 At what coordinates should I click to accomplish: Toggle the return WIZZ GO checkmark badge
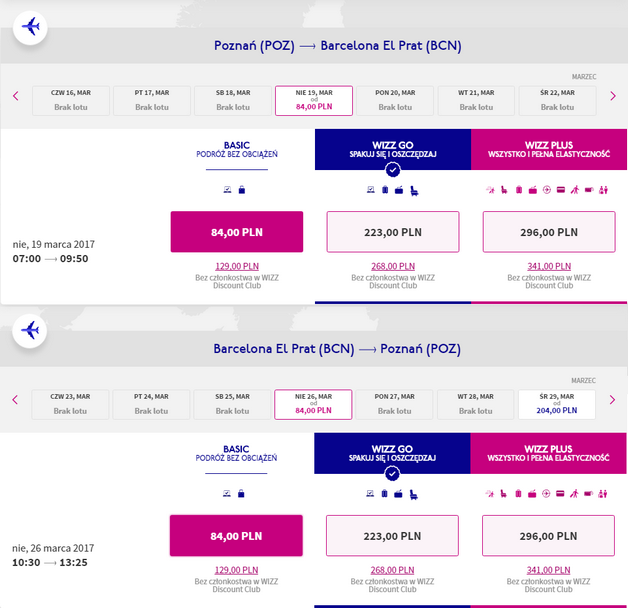point(393,473)
